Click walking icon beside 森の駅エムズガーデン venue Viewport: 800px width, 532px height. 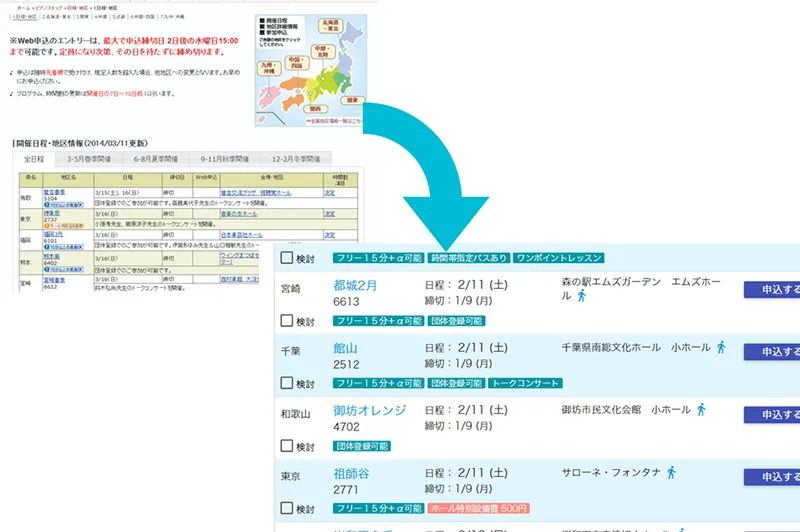tap(582, 296)
